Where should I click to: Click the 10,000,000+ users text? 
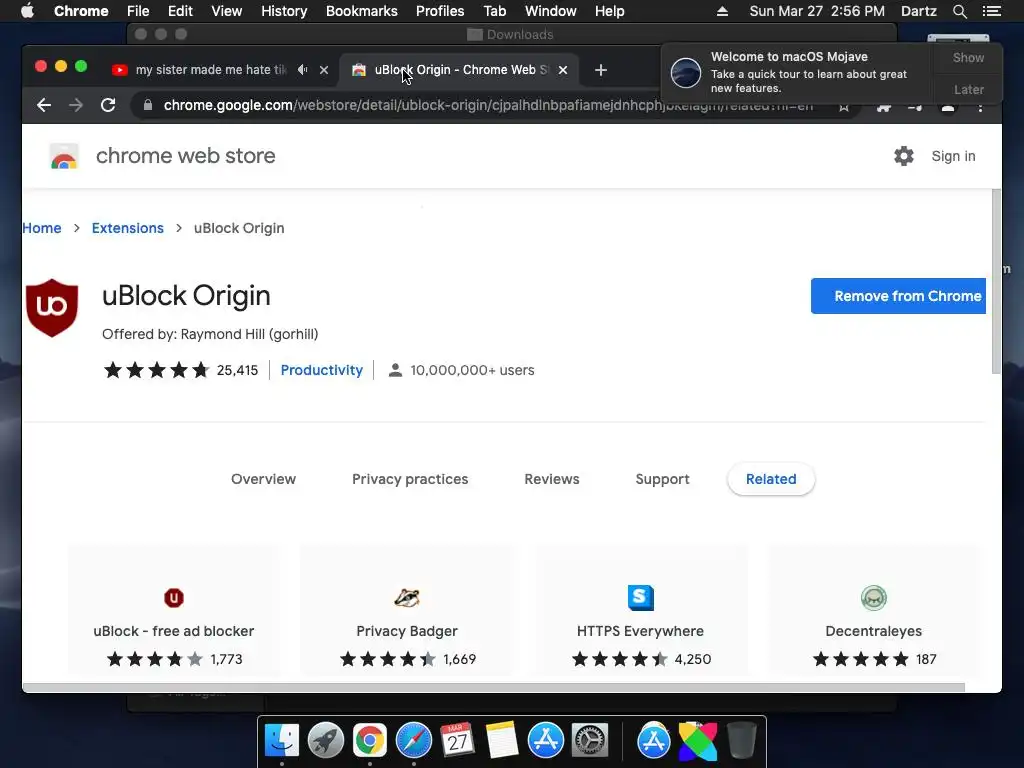(472, 370)
